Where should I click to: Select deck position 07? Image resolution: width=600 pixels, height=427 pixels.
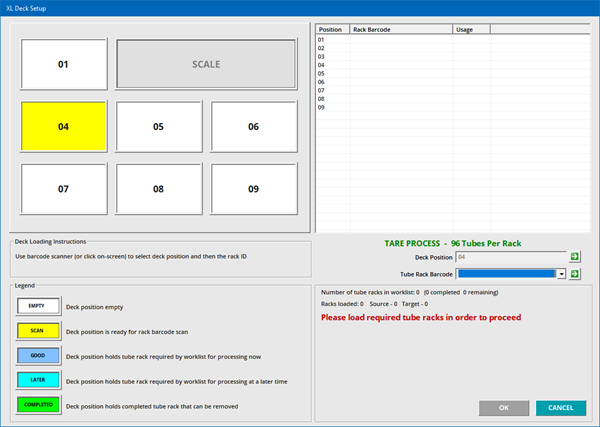(63, 188)
